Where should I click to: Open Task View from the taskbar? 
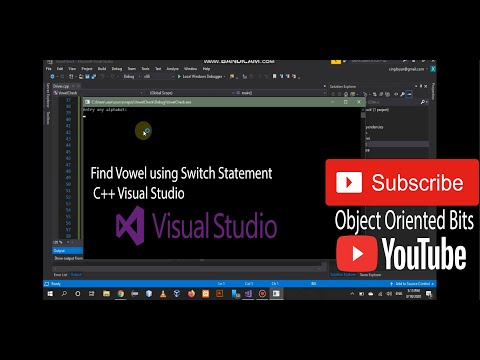pos(91,294)
